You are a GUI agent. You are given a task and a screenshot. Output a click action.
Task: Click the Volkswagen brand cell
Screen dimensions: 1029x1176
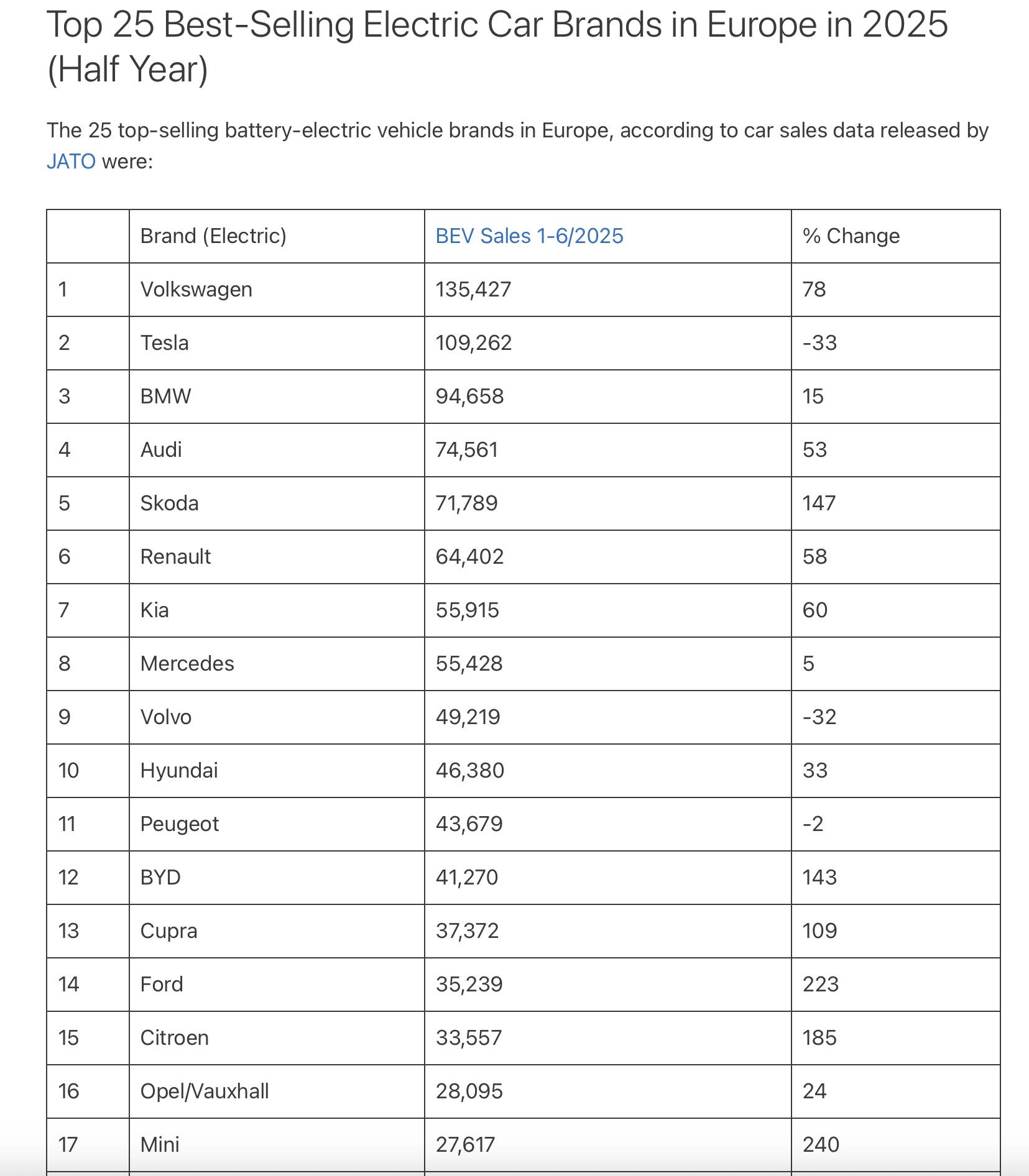click(x=196, y=290)
